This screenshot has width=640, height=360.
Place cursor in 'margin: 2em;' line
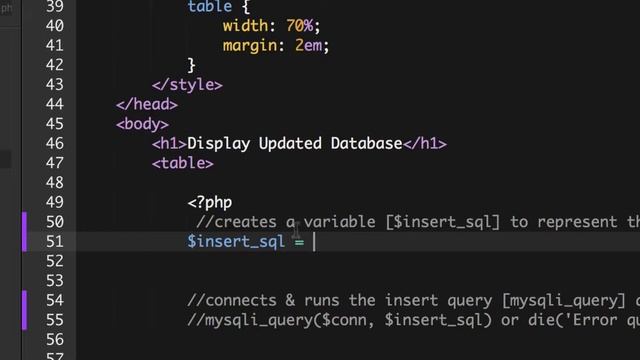pyautogui.click(x=276, y=45)
